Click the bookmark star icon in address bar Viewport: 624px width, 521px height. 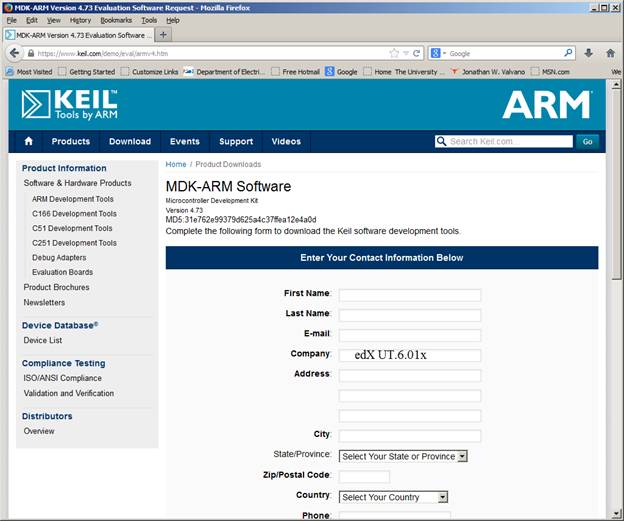click(x=394, y=53)
